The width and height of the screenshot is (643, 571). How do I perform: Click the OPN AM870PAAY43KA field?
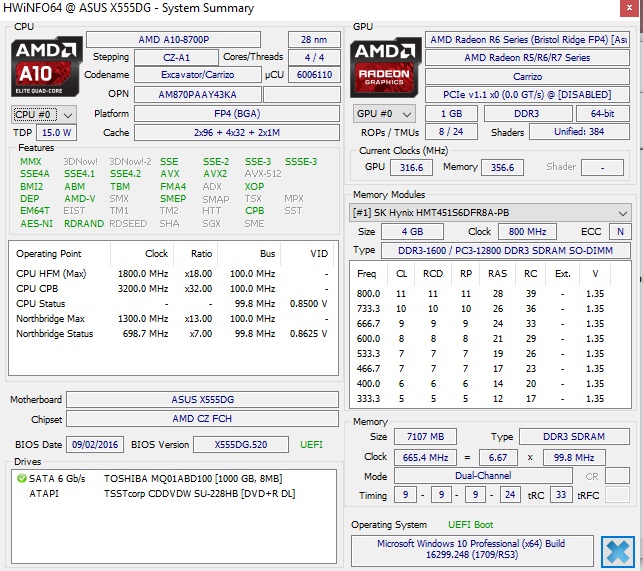tap(198, 95)
